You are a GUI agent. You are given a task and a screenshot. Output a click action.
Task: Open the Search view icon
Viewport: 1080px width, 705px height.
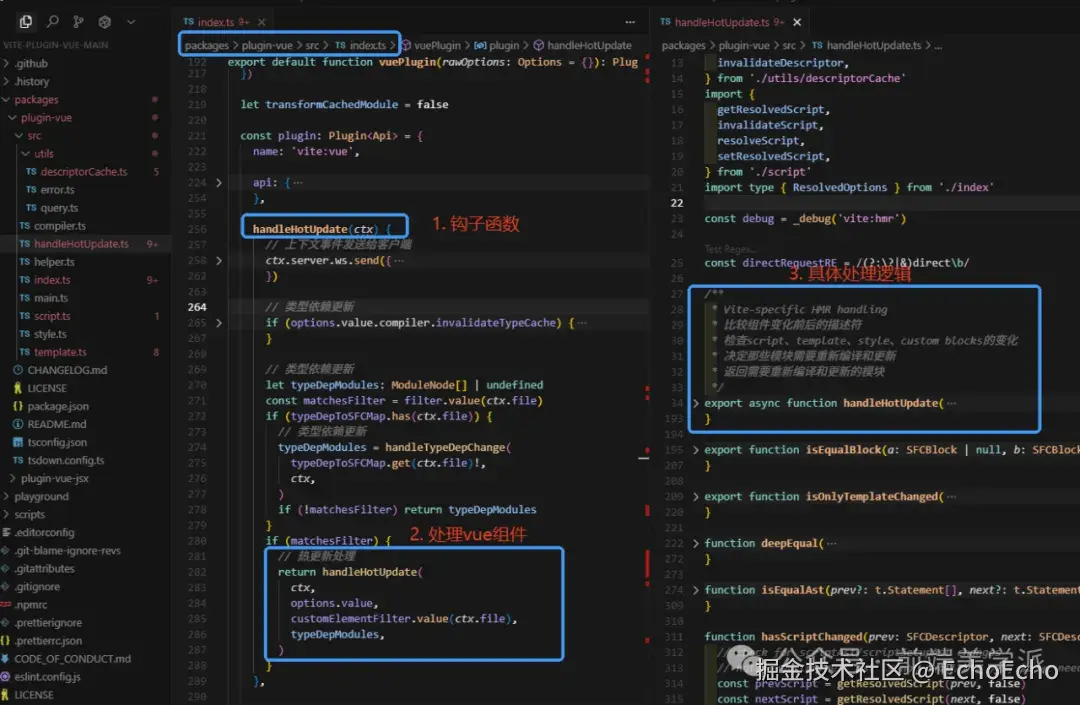pos(52,22)
